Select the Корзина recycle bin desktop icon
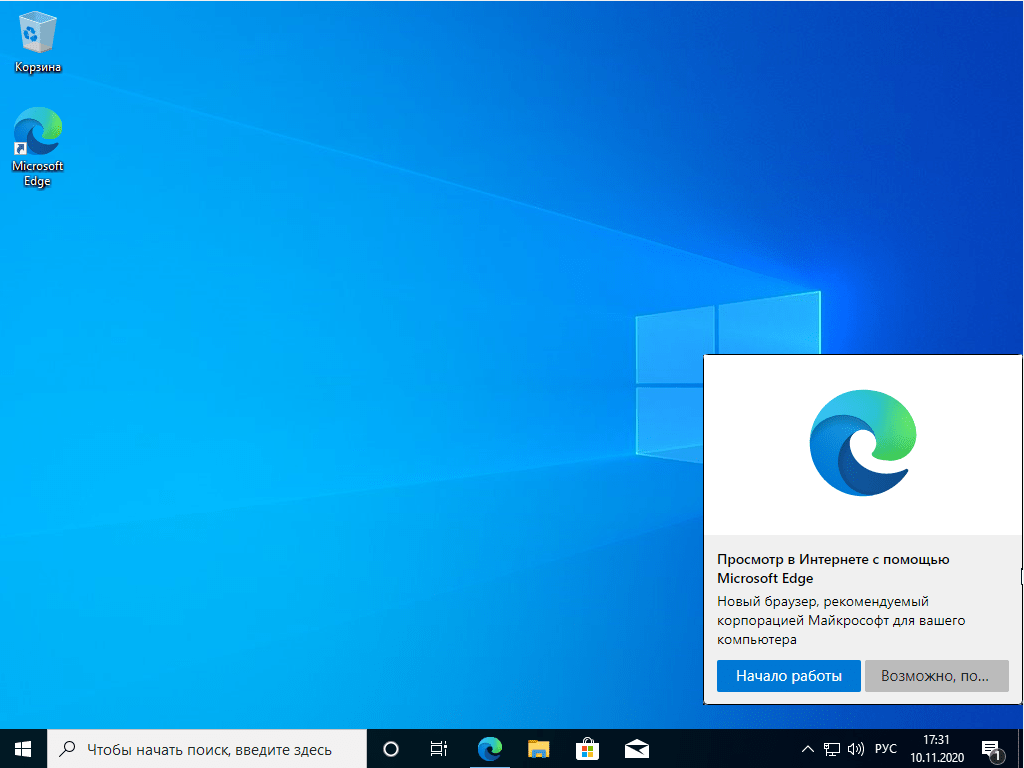 [x=38, y=42]
